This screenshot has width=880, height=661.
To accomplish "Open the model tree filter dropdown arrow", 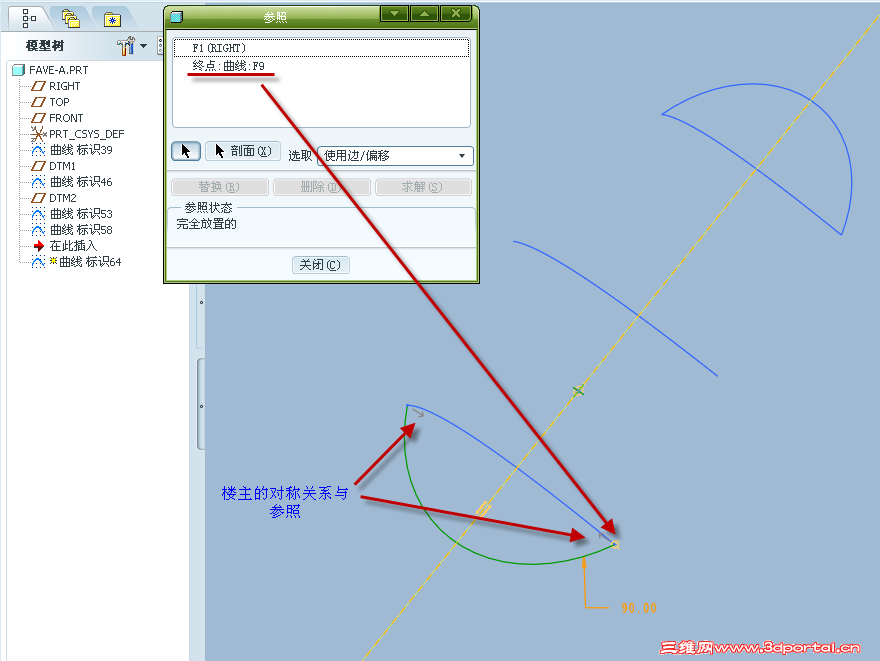I will [x=143, y=44].
